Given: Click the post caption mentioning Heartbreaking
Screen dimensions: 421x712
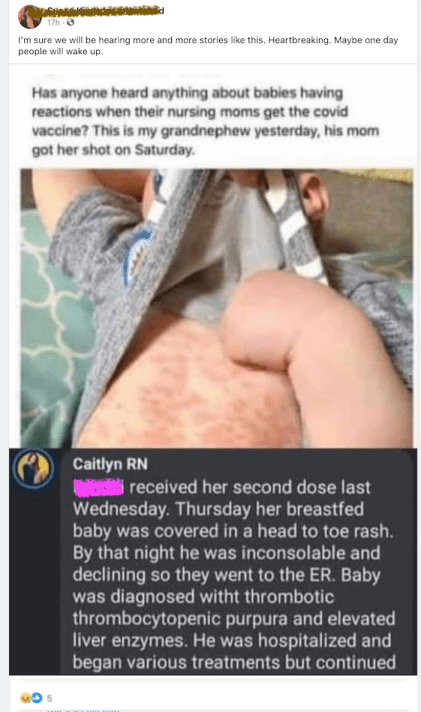Looking at the screenshot, I should pyautogui.click(x=208, y=45).
